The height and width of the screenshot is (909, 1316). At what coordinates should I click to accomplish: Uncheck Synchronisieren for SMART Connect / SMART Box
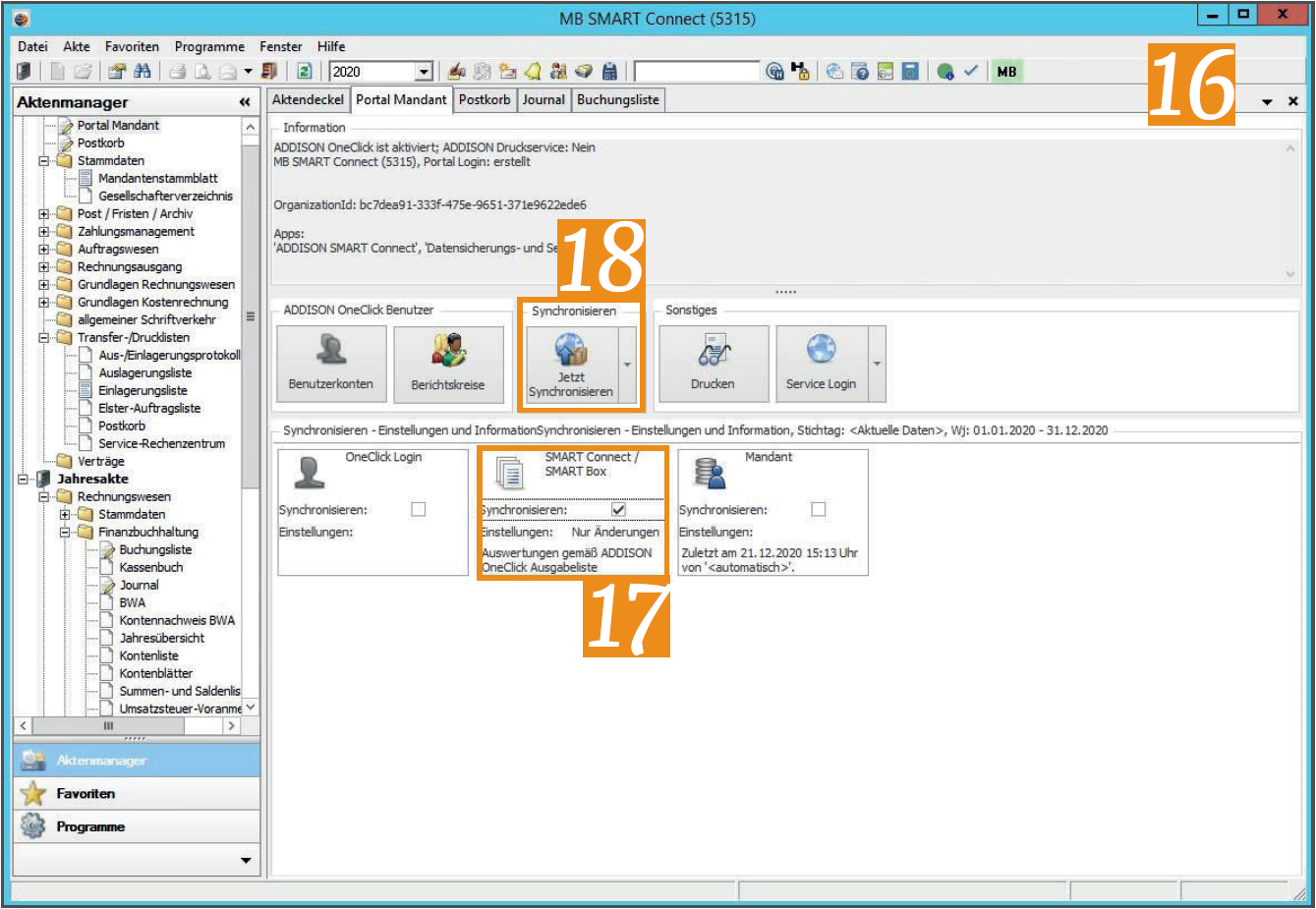click(618, 509)
